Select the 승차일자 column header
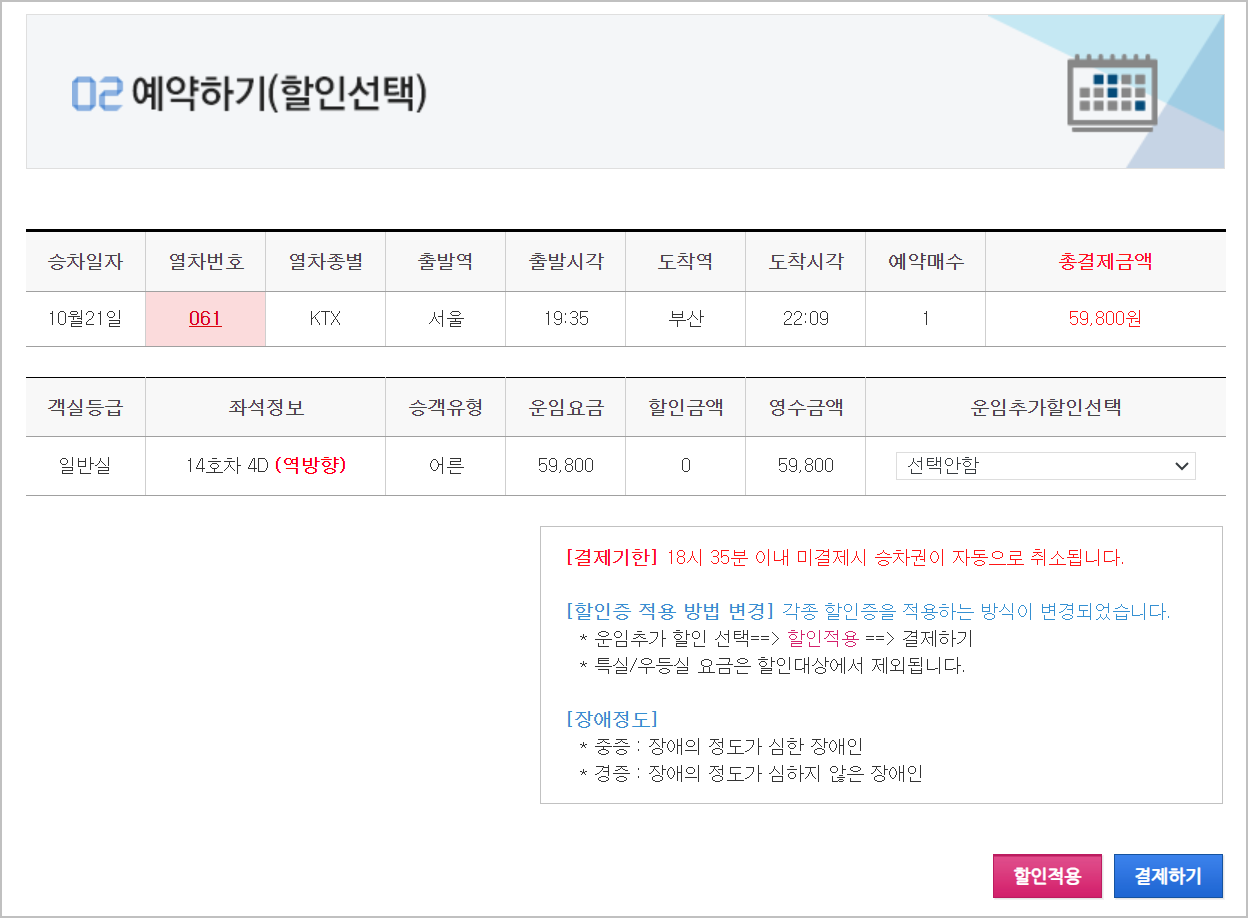This screenshot has height=918, width=1248. (86, 262)
